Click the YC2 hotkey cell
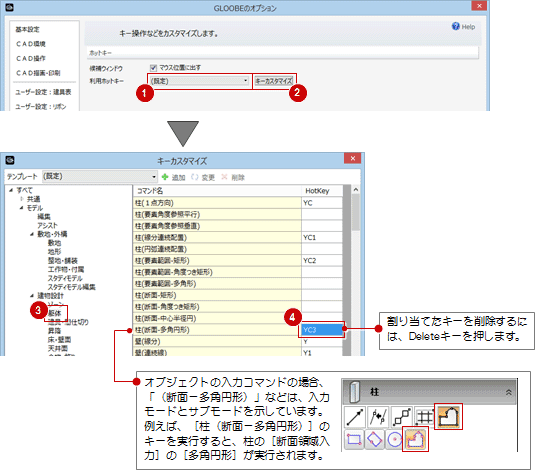Screen dimensions: 535x470 click(x=322, y=260)
